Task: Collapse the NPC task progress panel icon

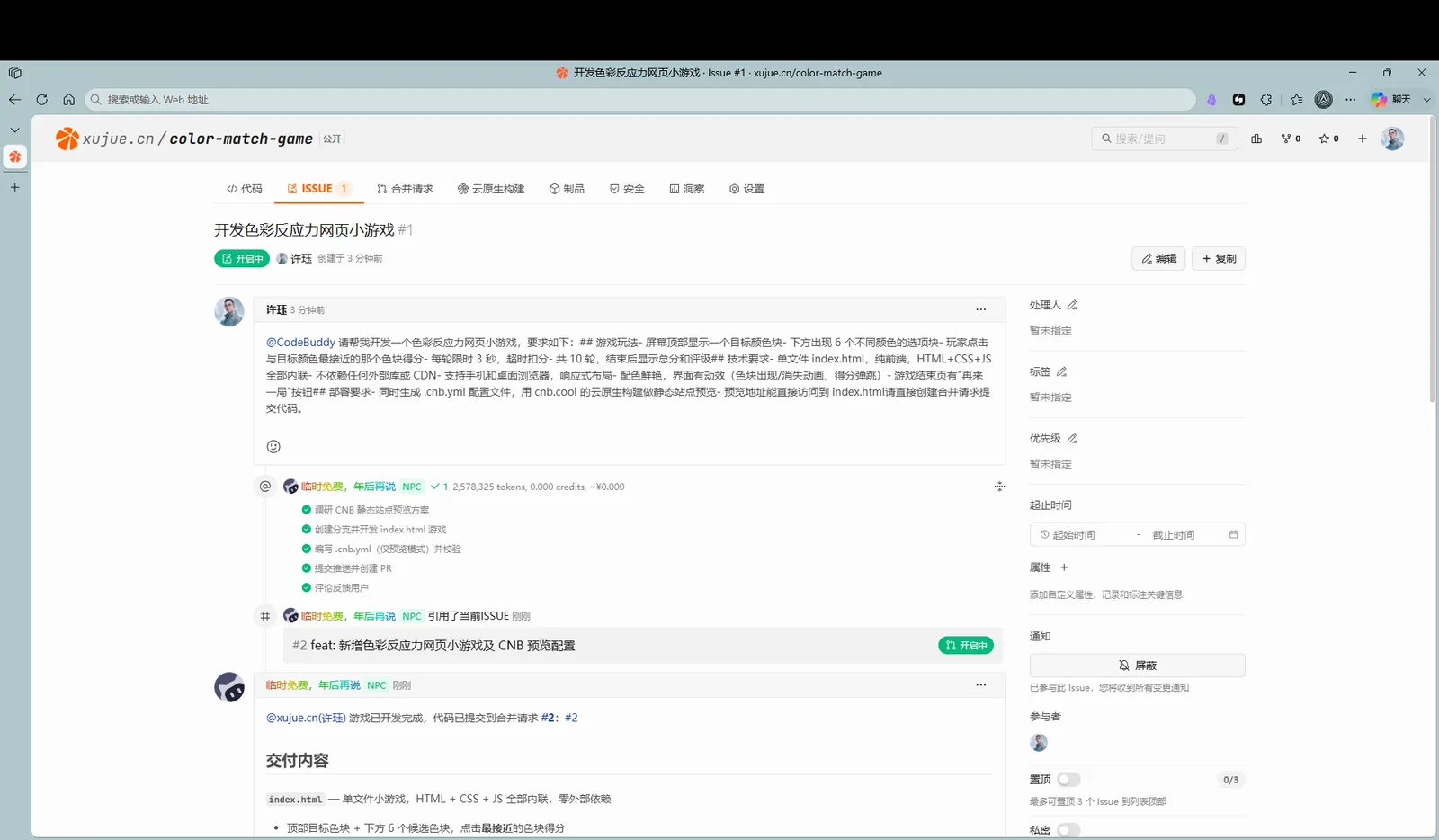Action: tap(999, 487)
